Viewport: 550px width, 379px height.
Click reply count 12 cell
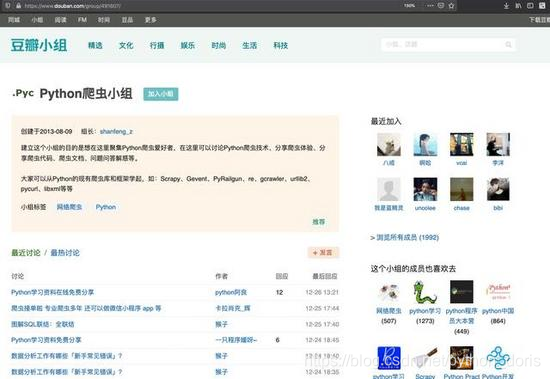click(280, 292)
